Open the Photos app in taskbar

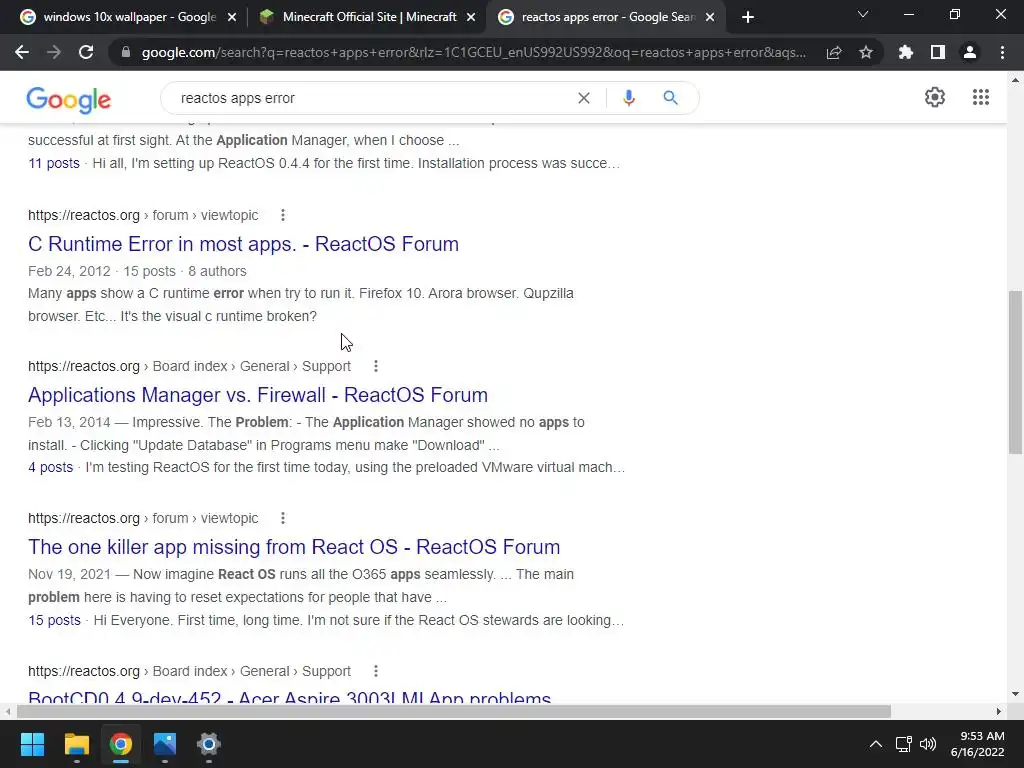tap(165, 744)
